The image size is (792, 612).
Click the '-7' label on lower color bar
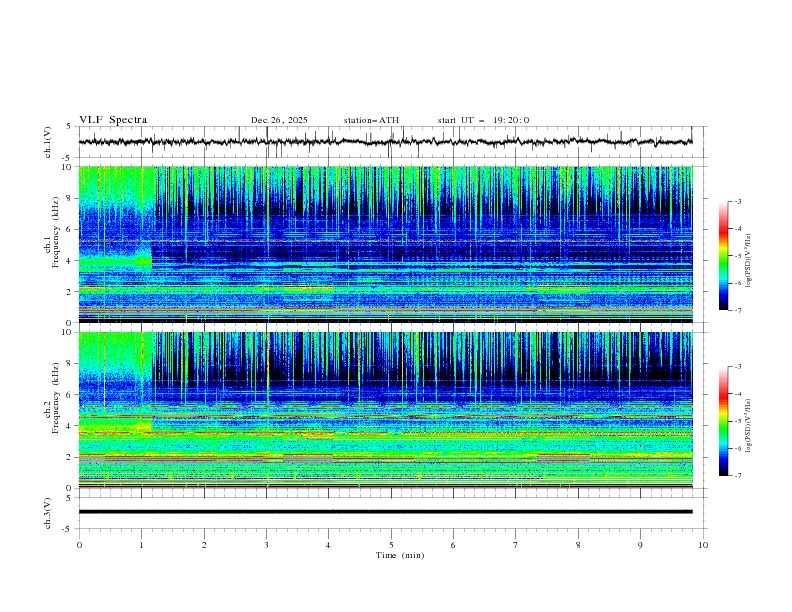[737, 476]
